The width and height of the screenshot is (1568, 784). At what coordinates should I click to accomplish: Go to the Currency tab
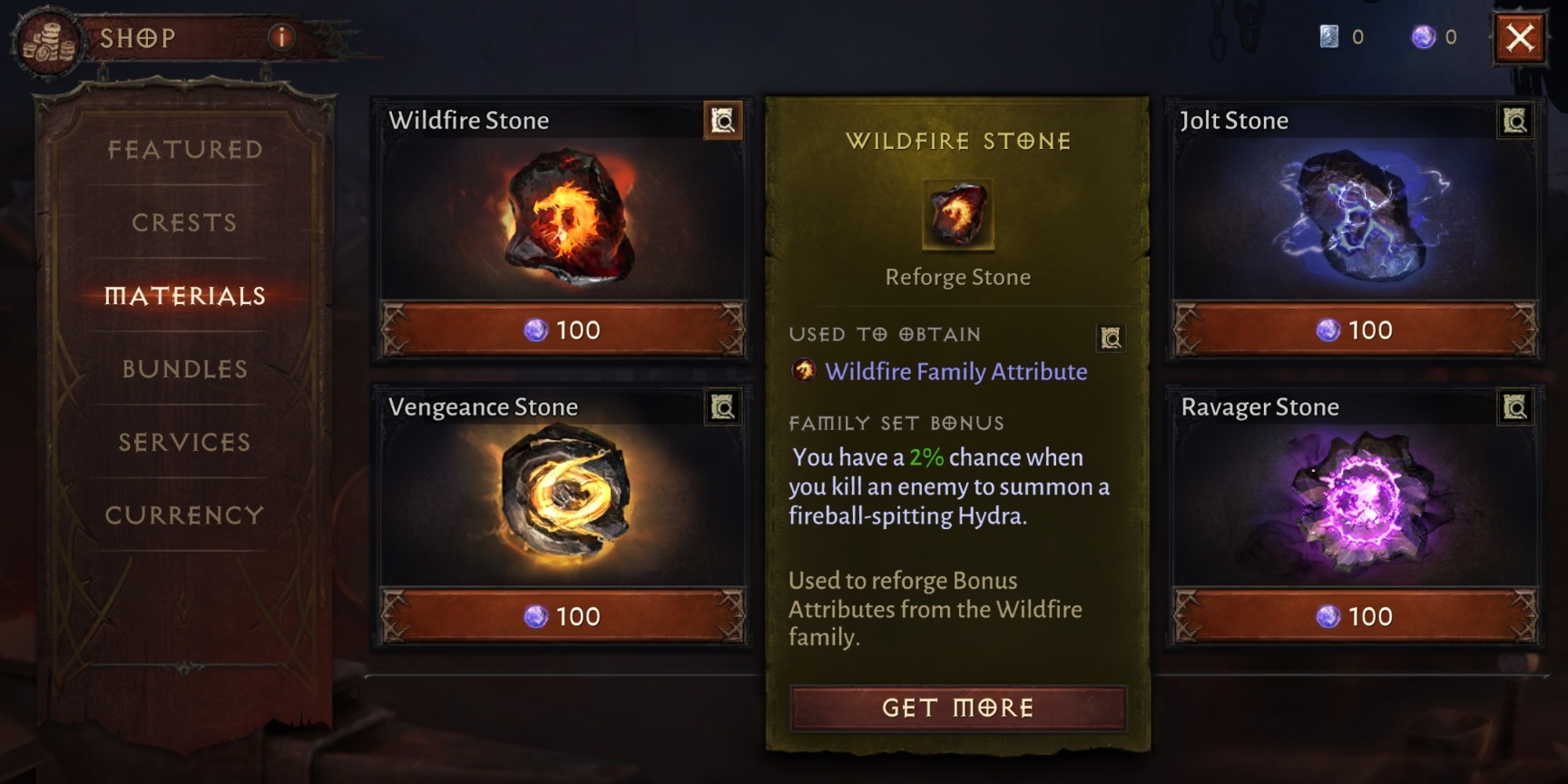185,515
